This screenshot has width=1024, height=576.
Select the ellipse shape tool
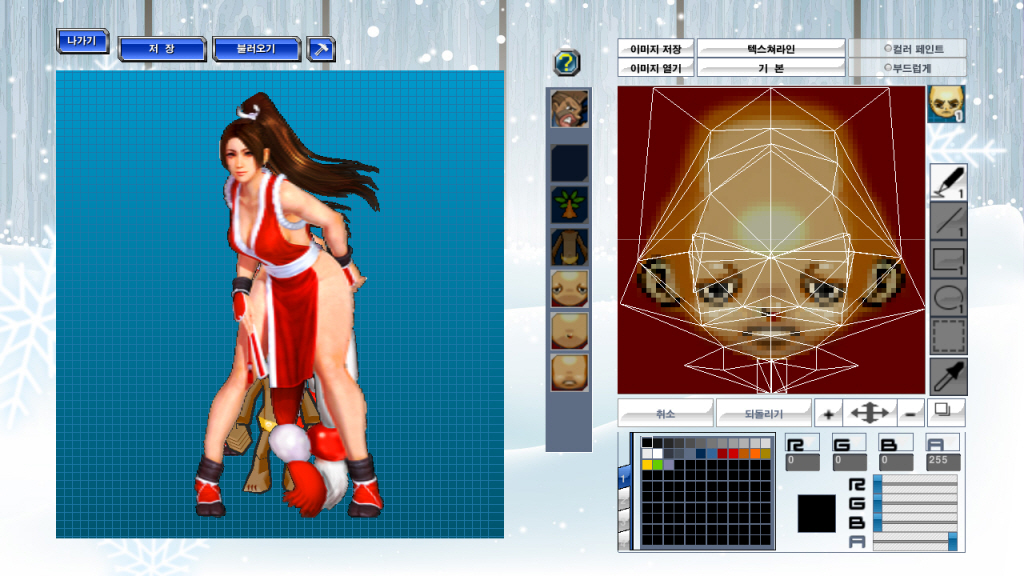click(948, 298)
